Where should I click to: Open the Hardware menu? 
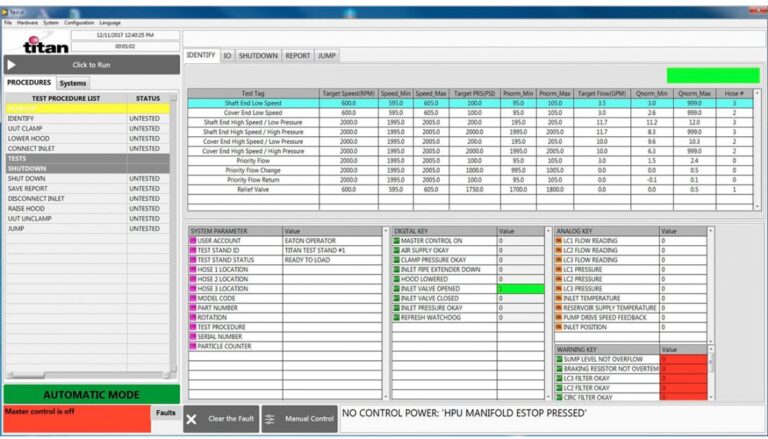(x=27, y=22)
